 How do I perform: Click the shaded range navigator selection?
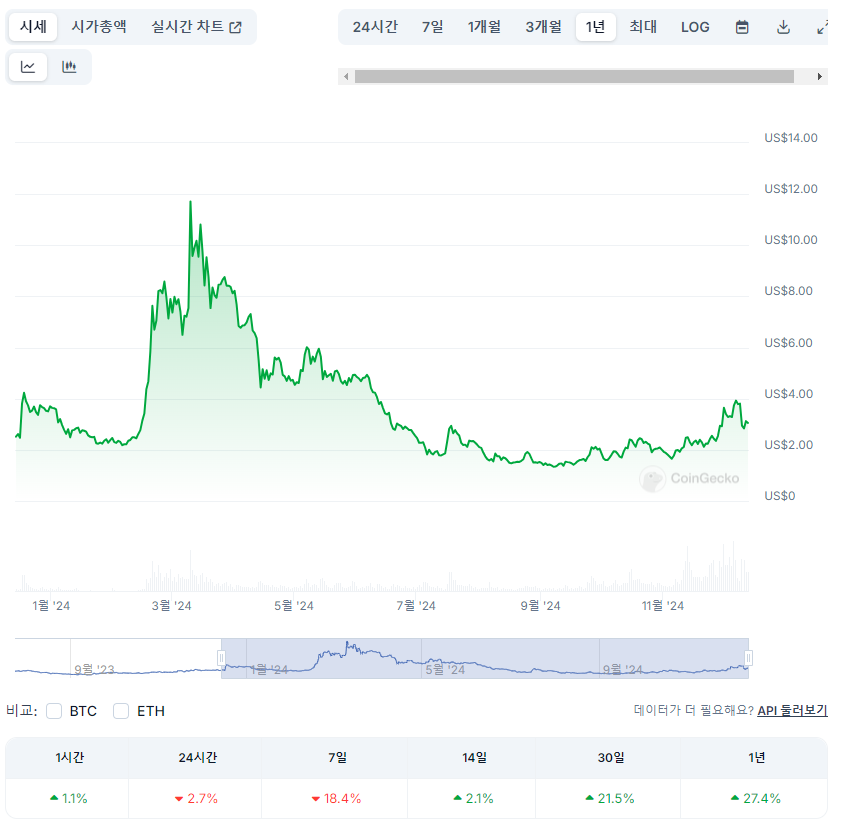pyautogui.click(x=485, y=658)
